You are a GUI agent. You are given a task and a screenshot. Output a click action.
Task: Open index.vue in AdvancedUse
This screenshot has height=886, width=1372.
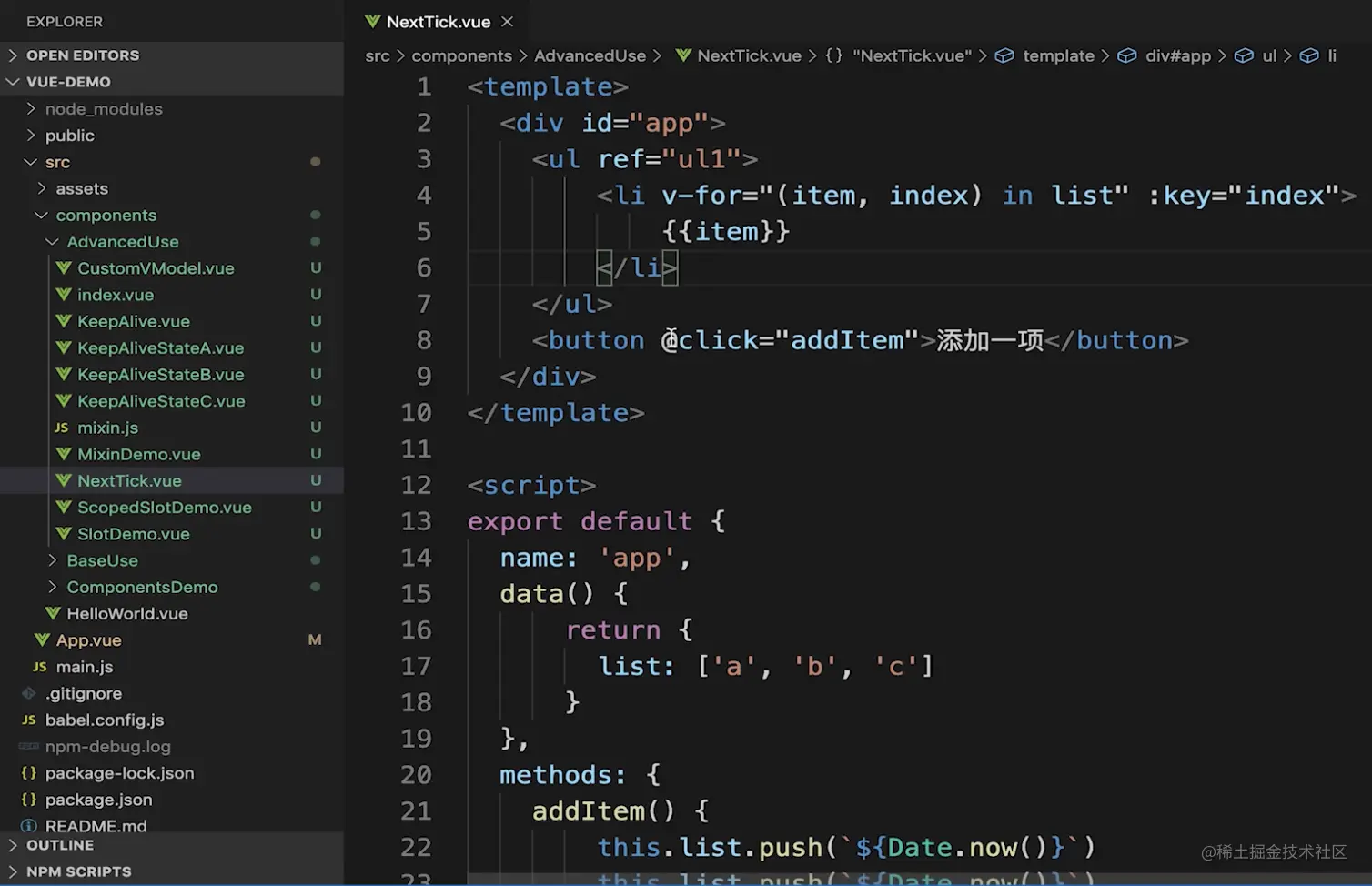(x=116, y=295)
